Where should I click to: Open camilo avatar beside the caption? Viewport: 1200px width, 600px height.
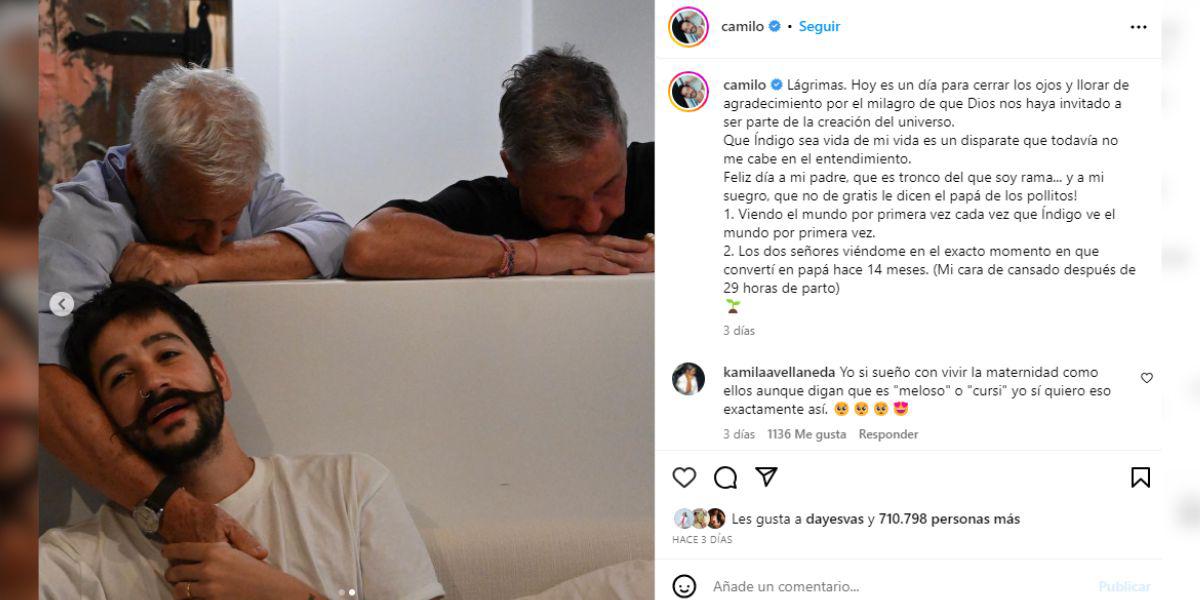pyautogui.click(x=688, y=92)
